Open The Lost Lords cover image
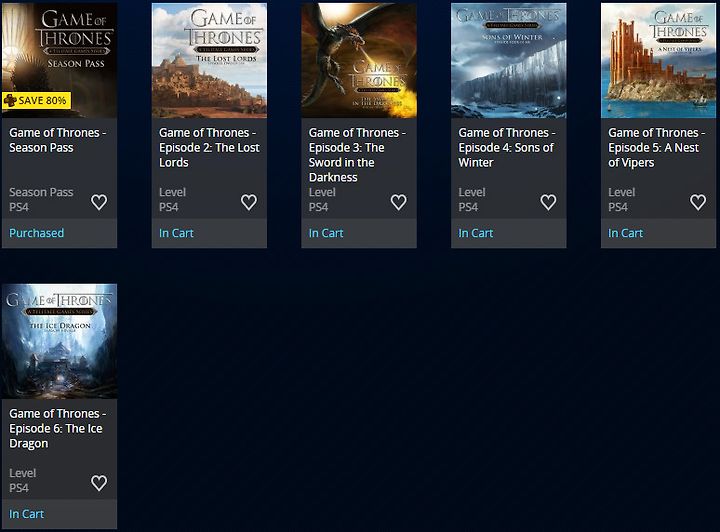 coord(209,61)
